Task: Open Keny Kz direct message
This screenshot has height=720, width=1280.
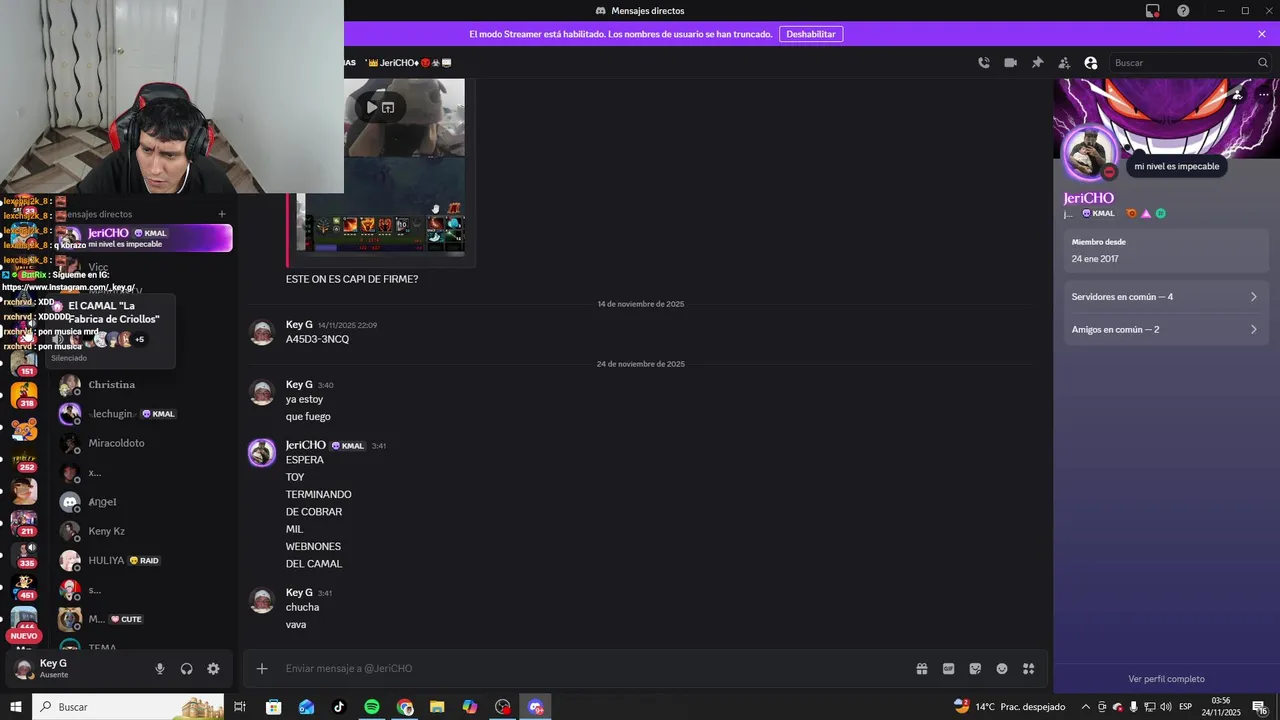Action: click(x=145, y=531)
